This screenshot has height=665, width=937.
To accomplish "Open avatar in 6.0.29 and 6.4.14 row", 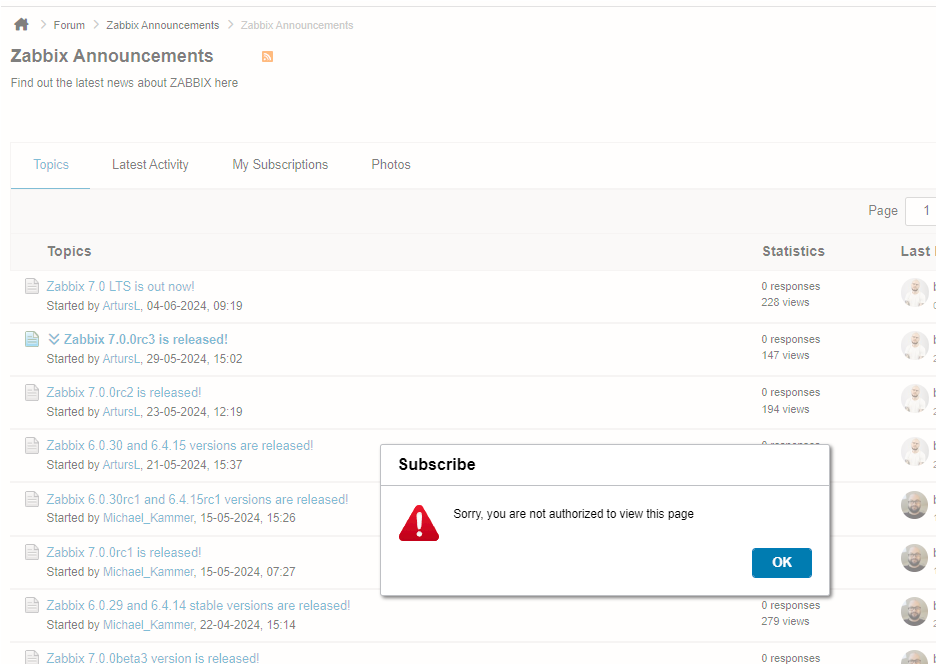I will click(x=914, y=611).
